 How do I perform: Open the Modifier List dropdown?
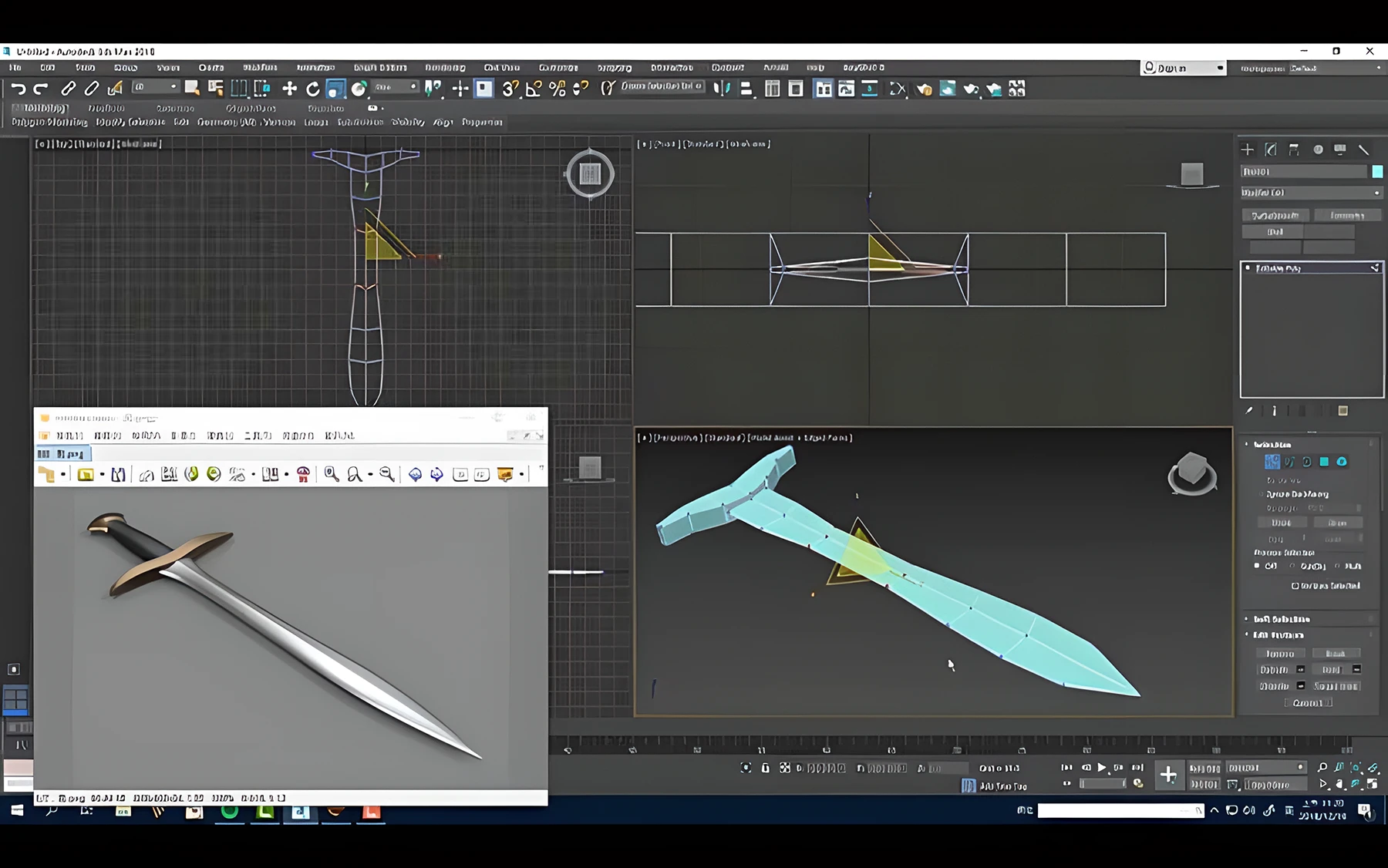pos(1311,193)
